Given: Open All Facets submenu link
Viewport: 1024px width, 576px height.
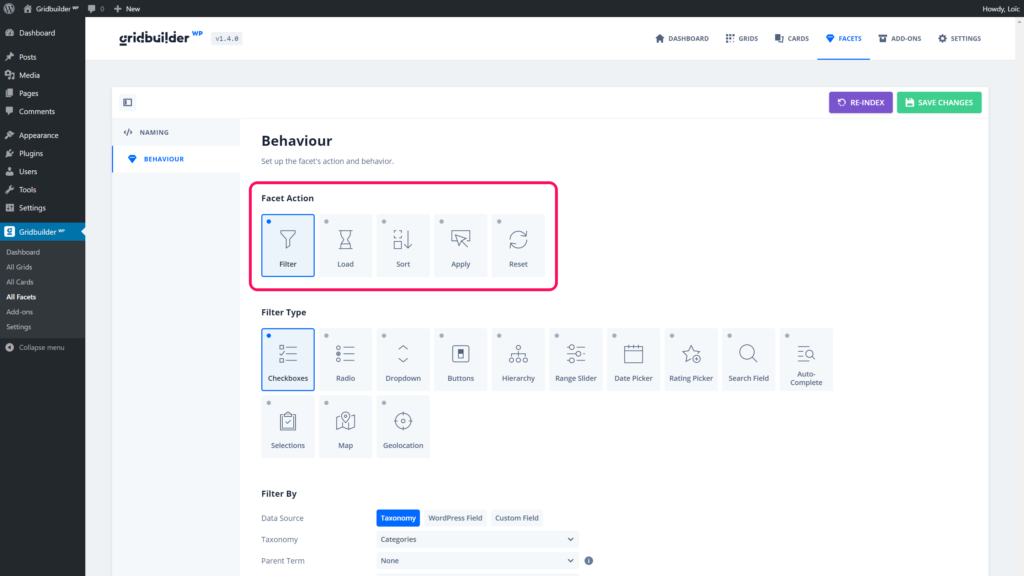Looking at the screenshot, I should [x=21, y=297].
